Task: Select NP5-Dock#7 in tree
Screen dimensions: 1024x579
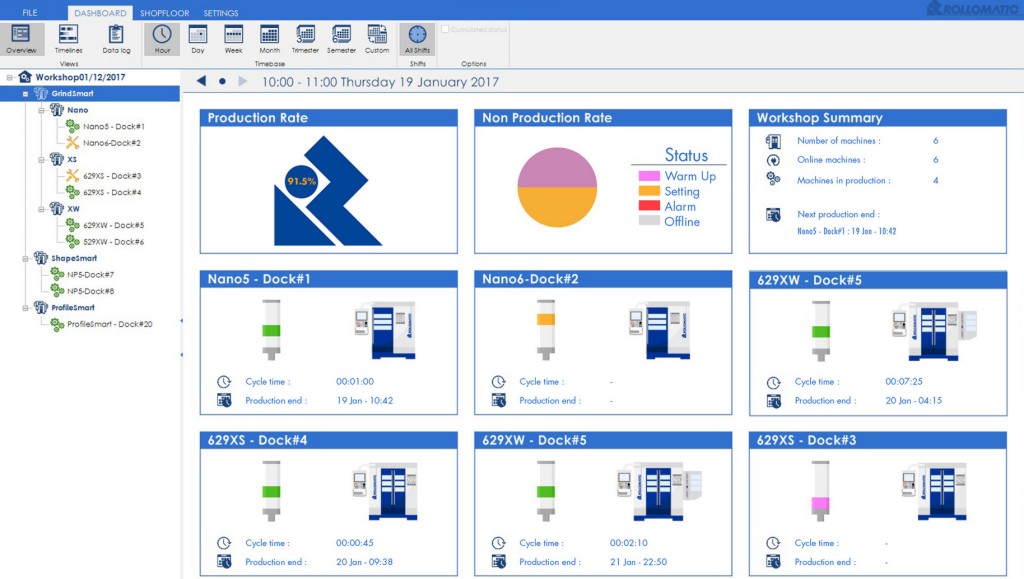Action: pos(90,275)
